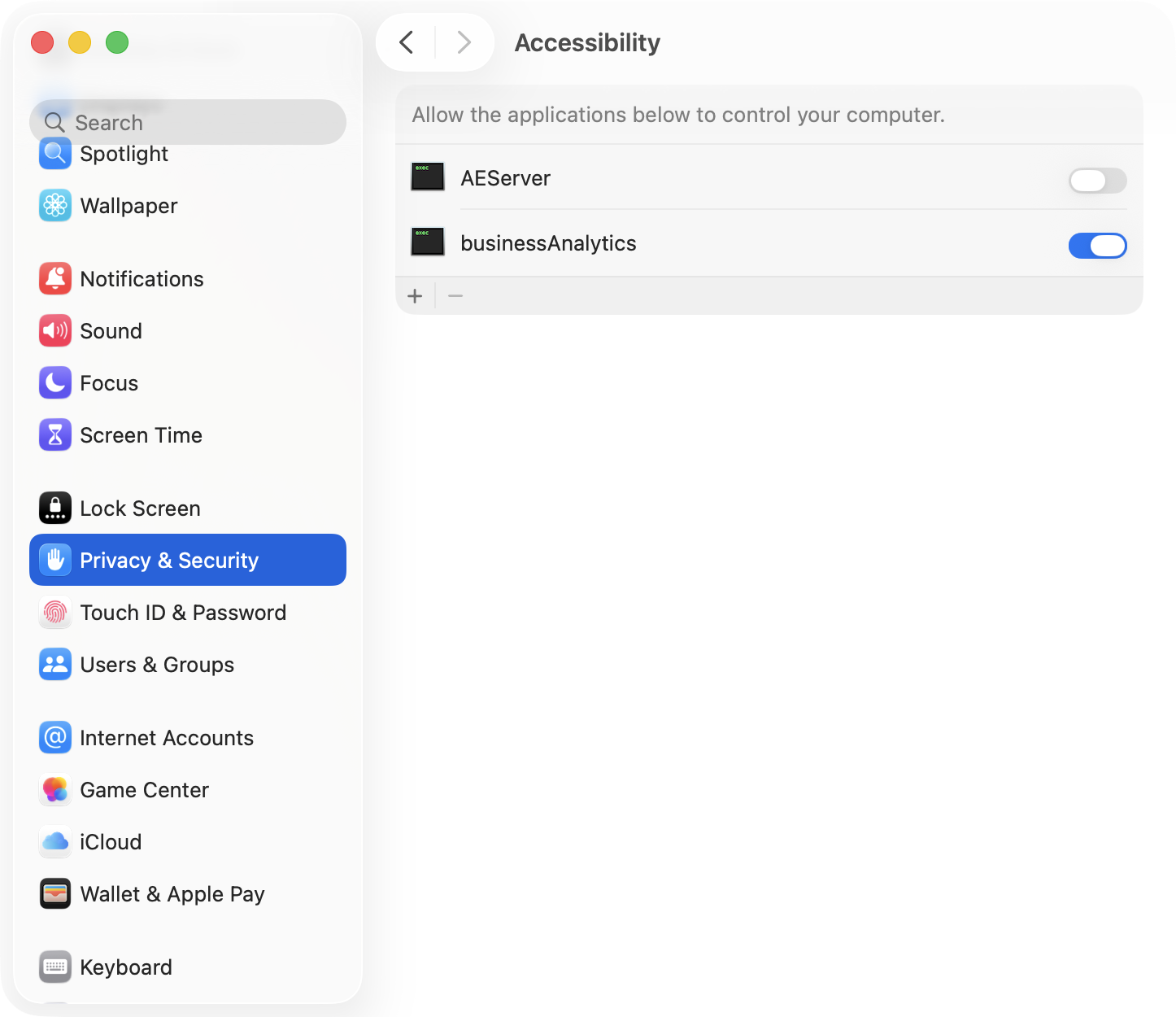This screenshot has height=1017, width=1176.
Task: Enable AEServer accessibility access toggle
Action: coord(1097,181)
